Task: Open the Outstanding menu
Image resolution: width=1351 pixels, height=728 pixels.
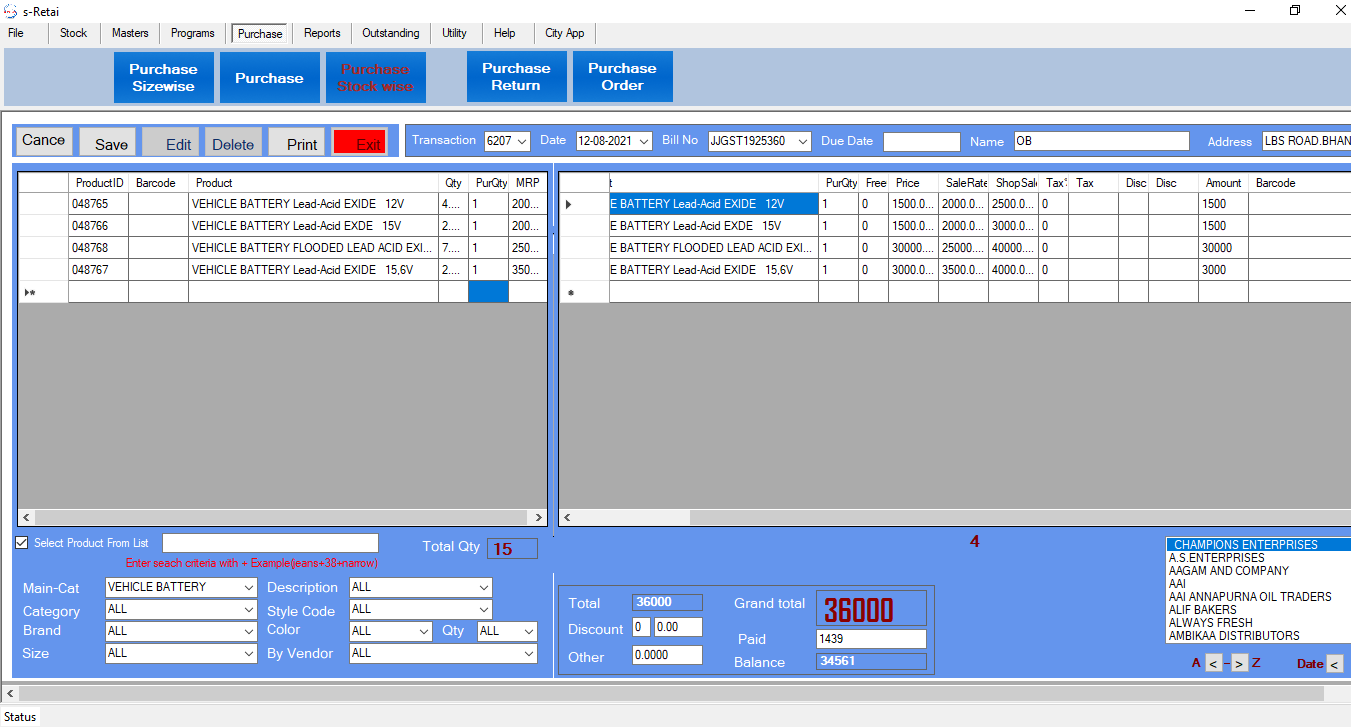Action: 390,33
